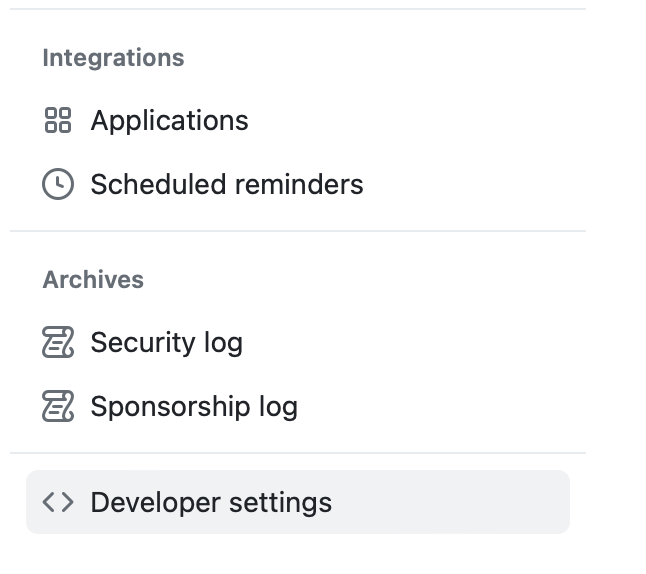The width and height of the screenshot is (646, 574).
Task: View the Security log
Action: (166, 343)
